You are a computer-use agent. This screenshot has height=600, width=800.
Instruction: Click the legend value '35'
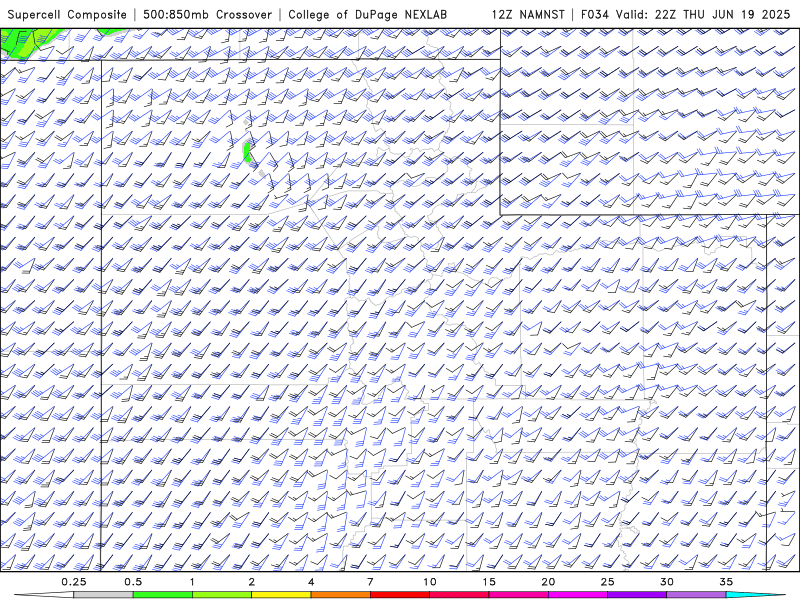pyautogui.click(x=726, y=582)
